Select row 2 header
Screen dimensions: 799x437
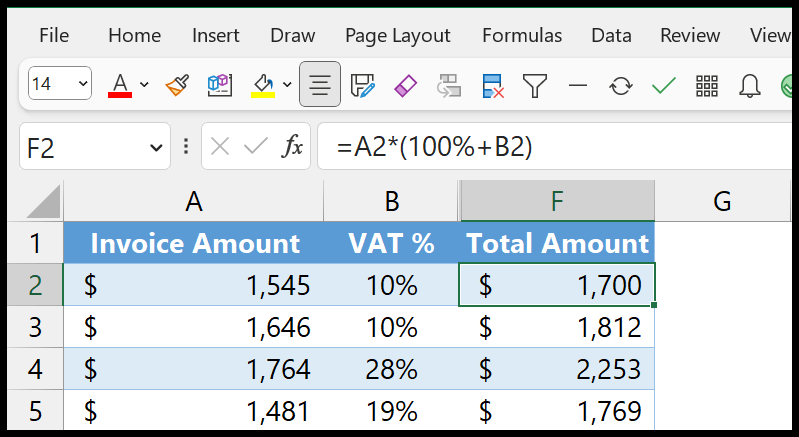[x=35, y=285]
